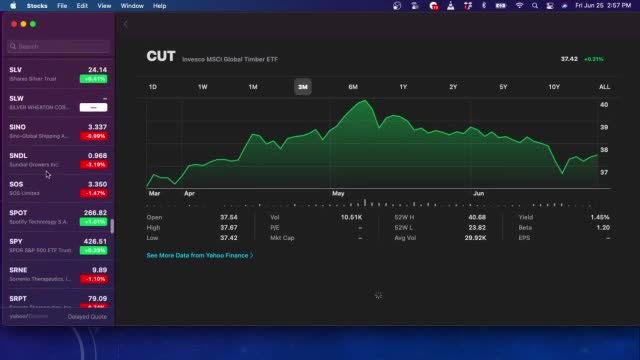Focus the Search field in the sidebar
Image resolution: width=640 pixels, height=360 pixels.
point(59,46)
